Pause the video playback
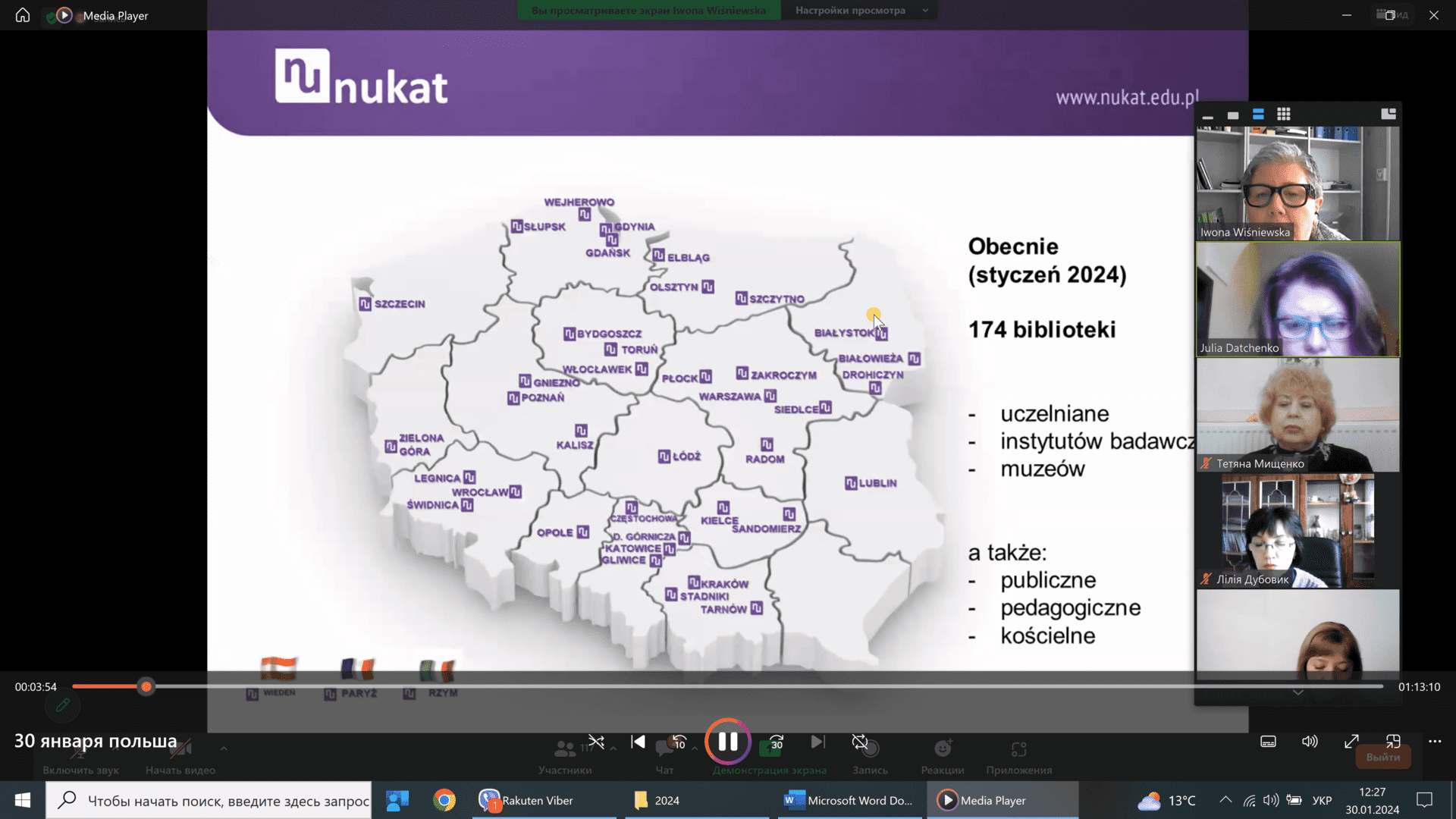The image size is (1456, 819). 728,742
